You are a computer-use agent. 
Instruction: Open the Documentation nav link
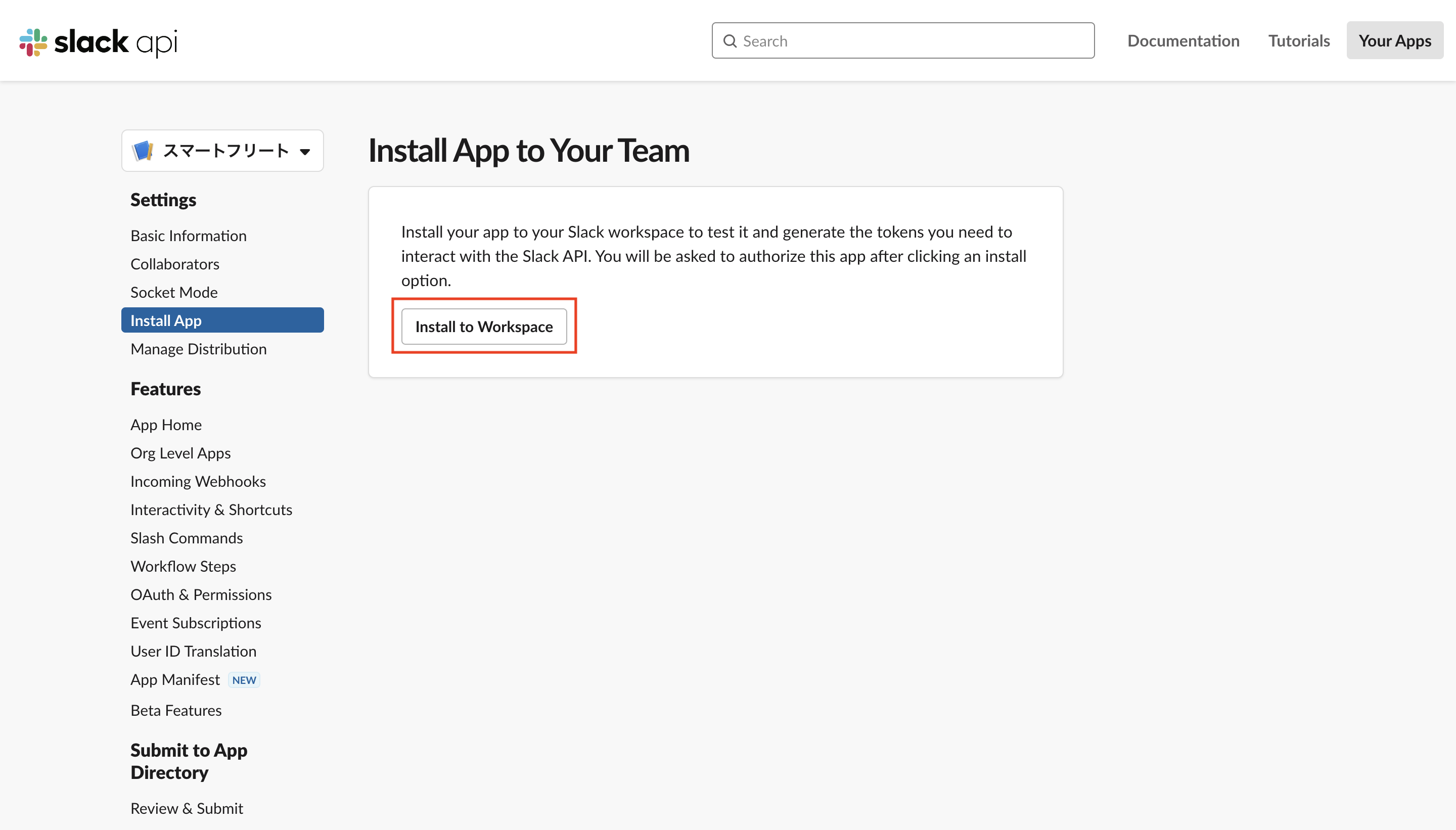coord(1183,41)
